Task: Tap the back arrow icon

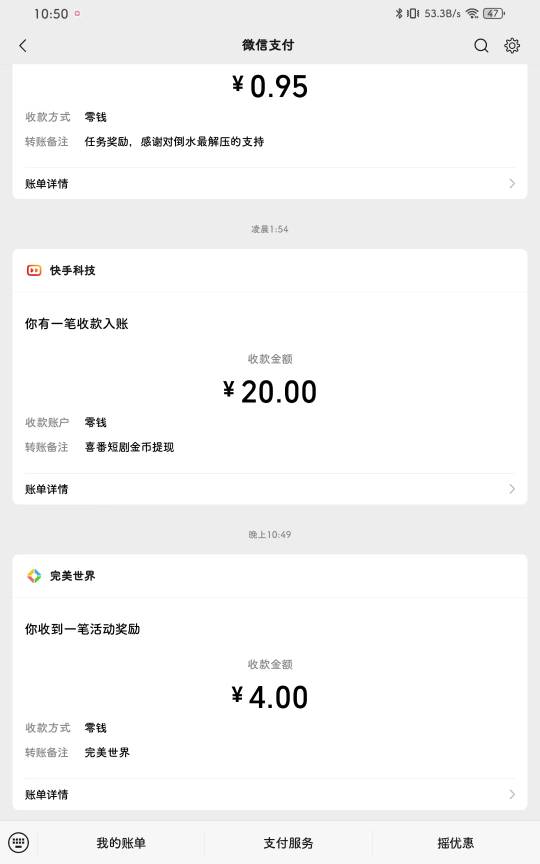Action: click(x=23, y=46)
